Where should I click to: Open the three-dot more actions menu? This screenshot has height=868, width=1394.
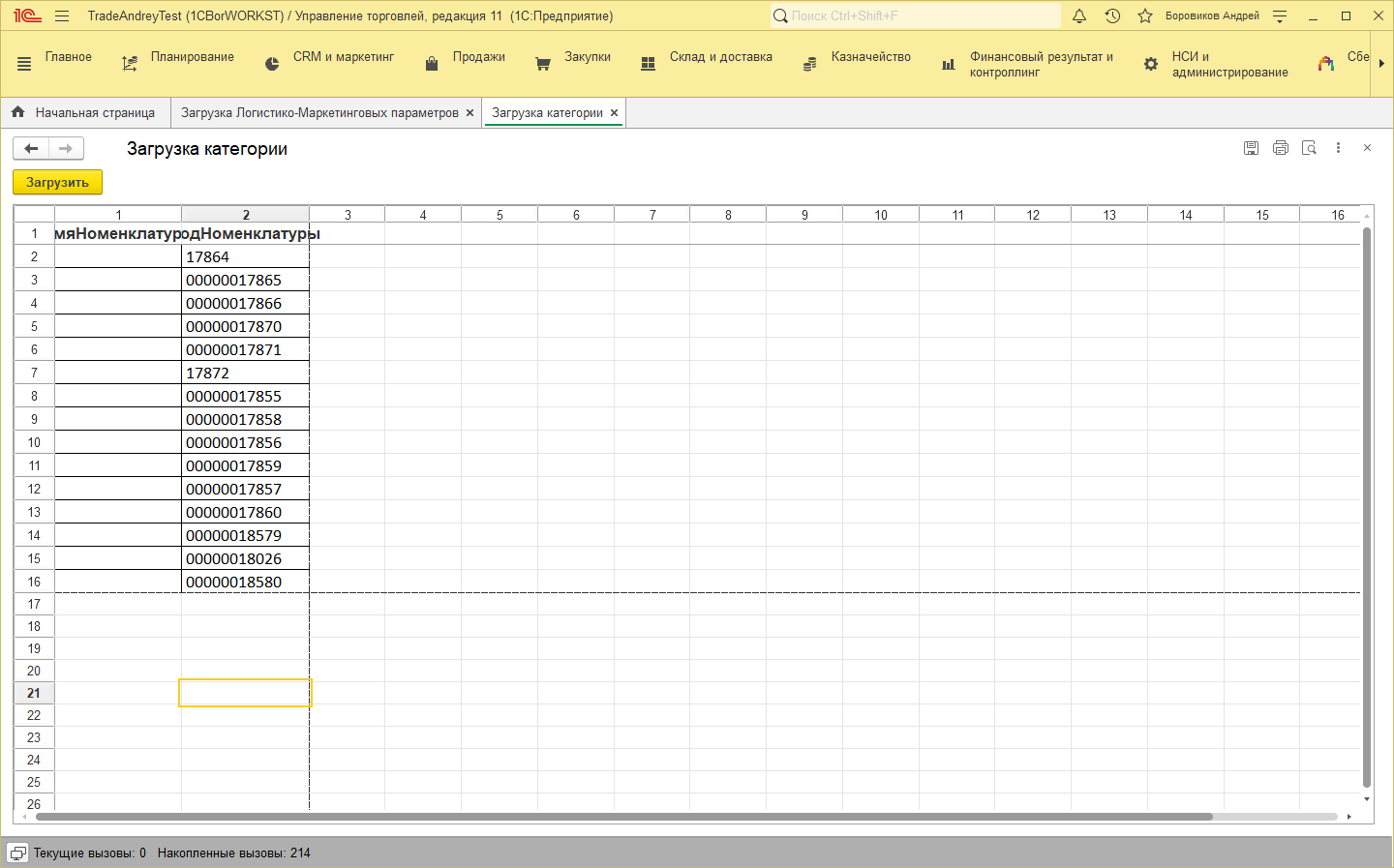1338,148
